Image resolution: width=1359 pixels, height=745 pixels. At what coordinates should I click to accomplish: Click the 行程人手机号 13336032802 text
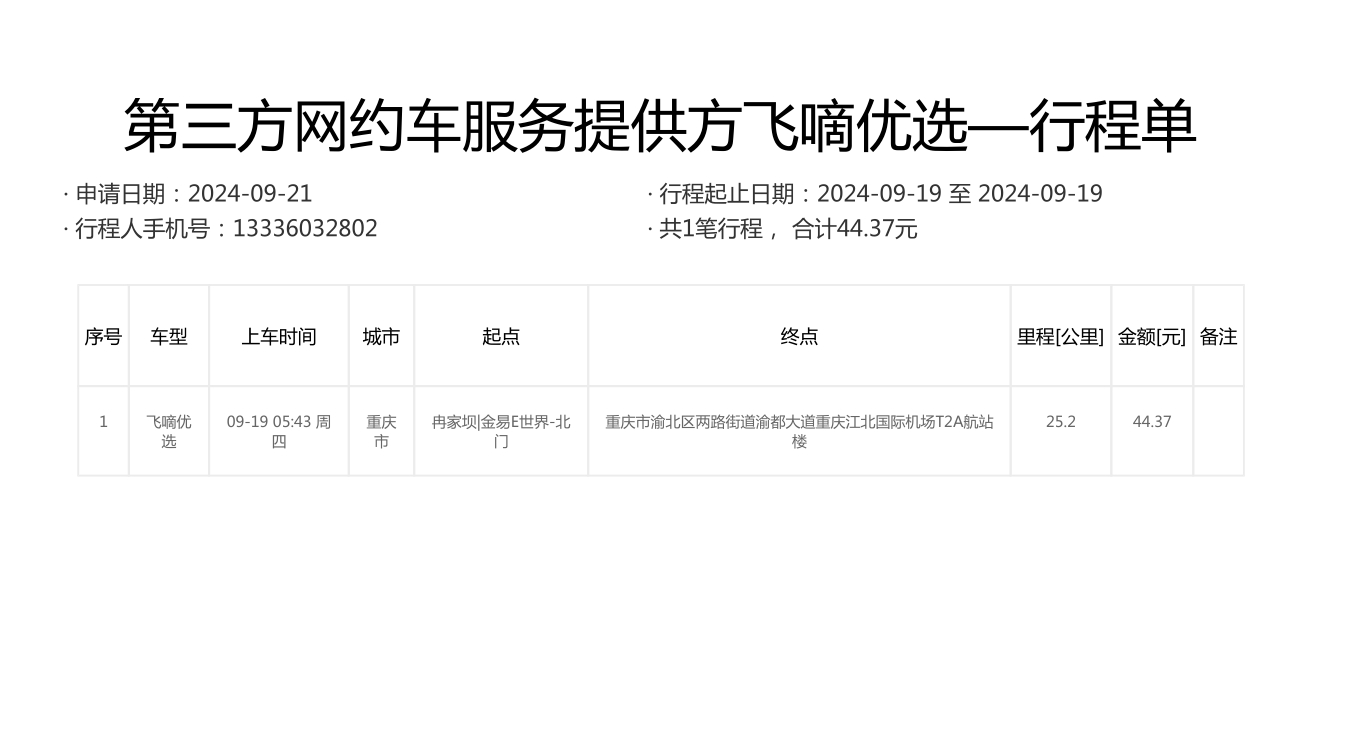(x=221, y=229)
